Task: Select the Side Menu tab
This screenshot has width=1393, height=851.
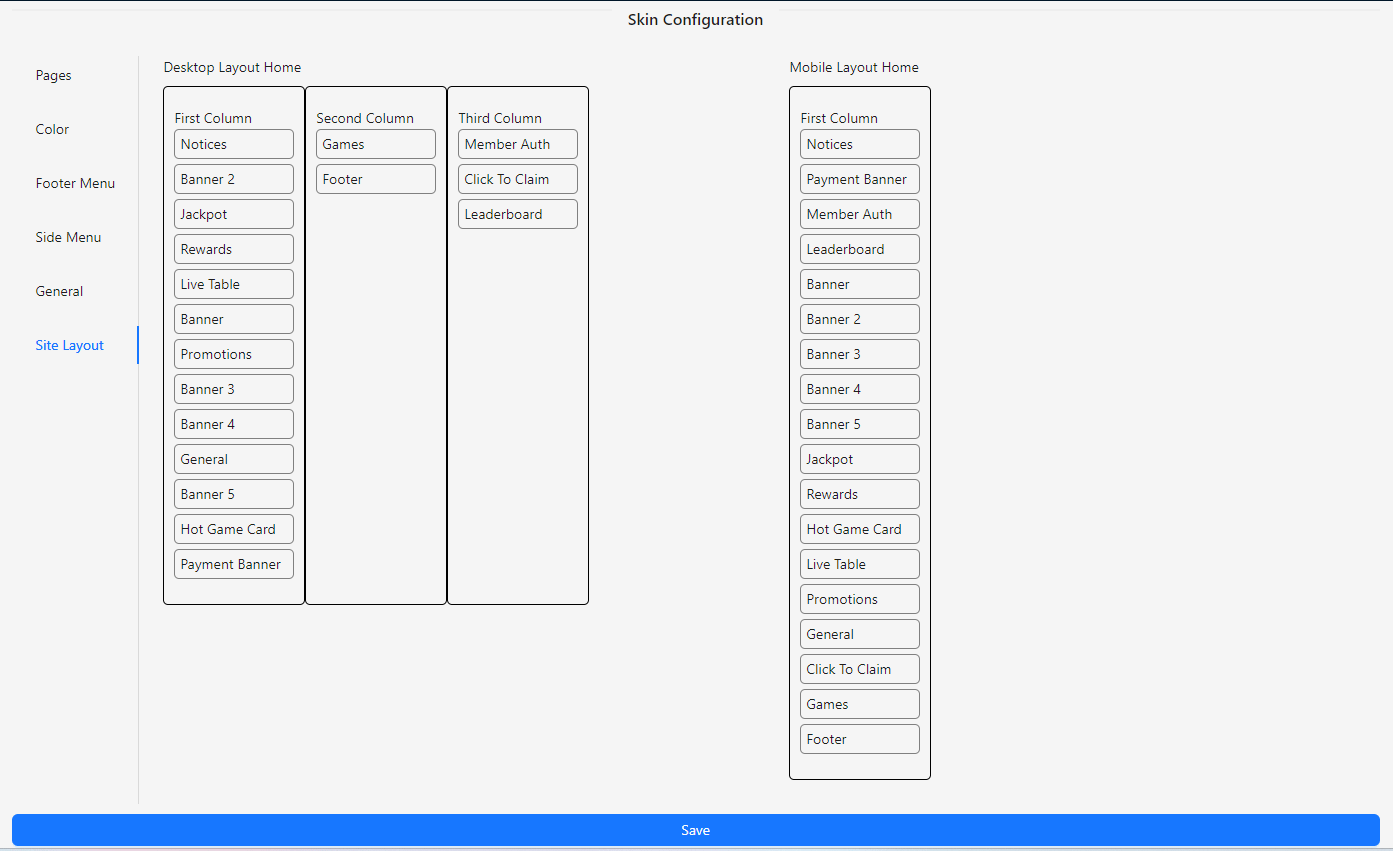Action: coord(68,237)
